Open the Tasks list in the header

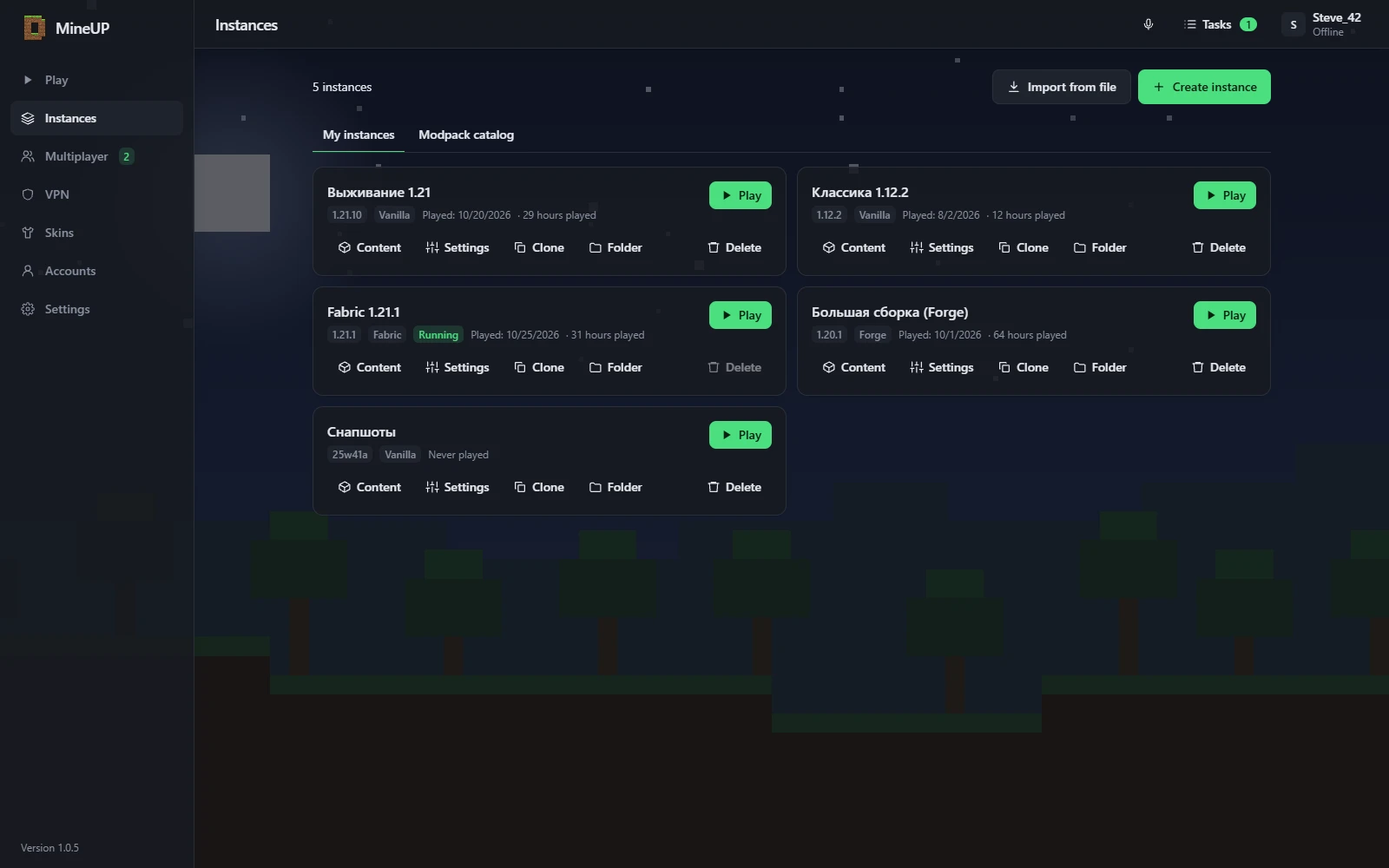point(1220,24)
